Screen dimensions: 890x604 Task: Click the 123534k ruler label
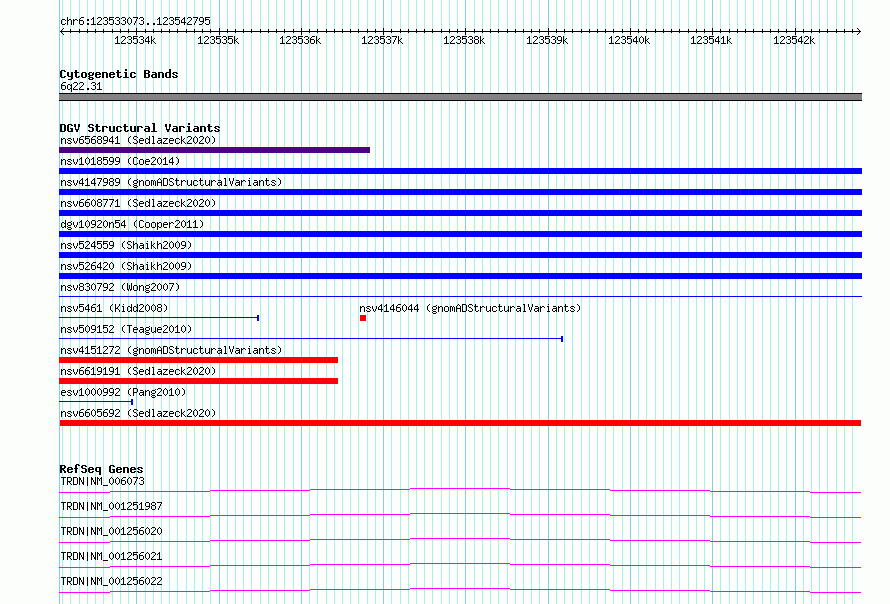[x=135, y=40]
